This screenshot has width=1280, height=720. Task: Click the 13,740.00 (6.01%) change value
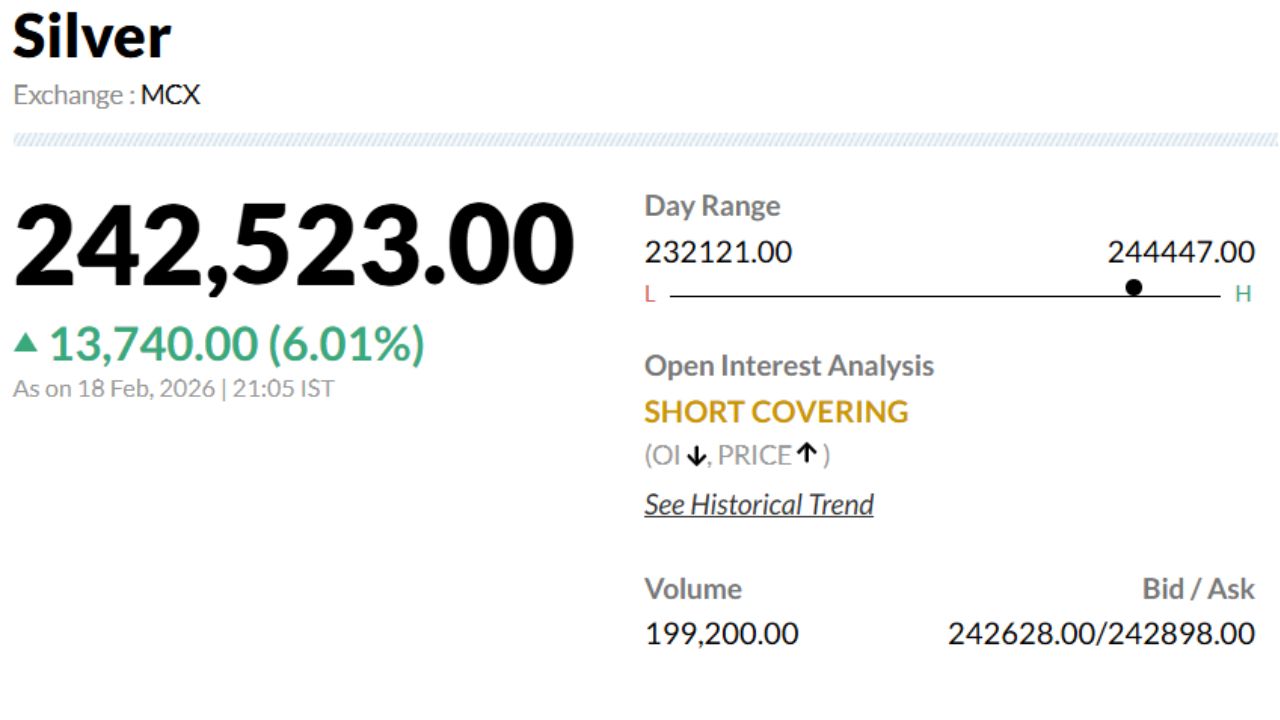[237, 345]
